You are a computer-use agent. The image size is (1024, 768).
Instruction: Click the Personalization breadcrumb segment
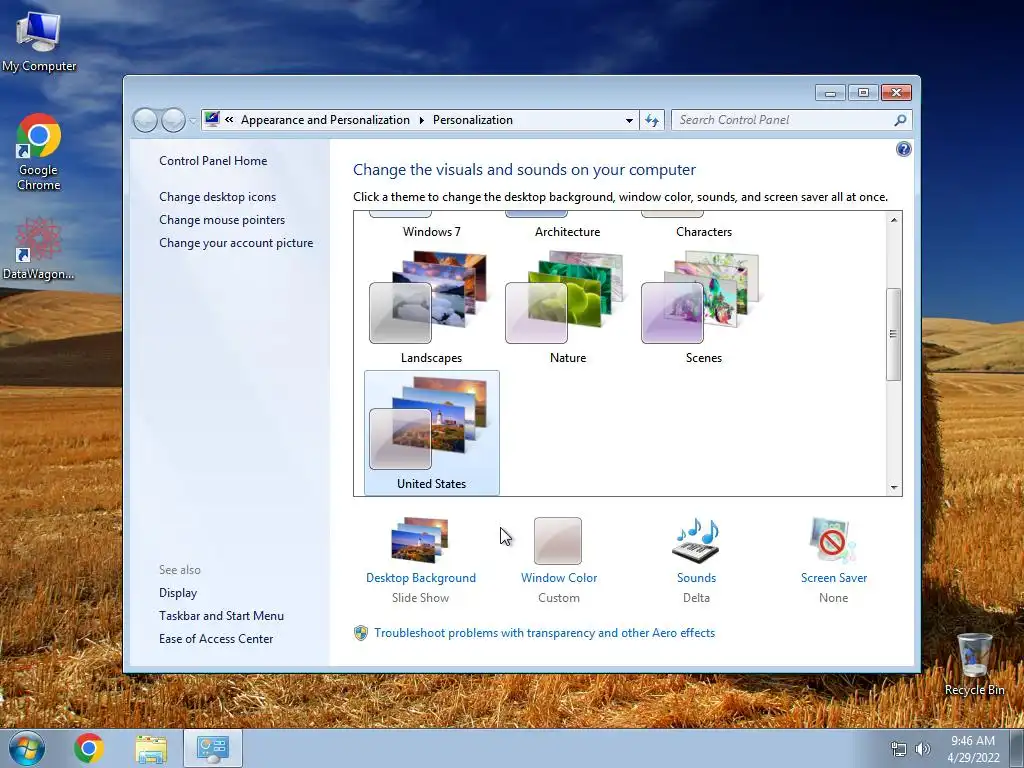[473, 120]
